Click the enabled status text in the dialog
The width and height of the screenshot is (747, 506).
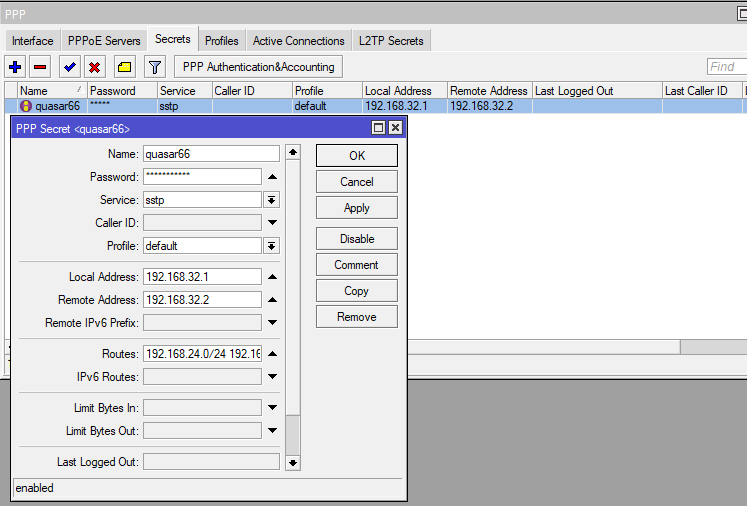pyautogui.click(x=34, y=488)
